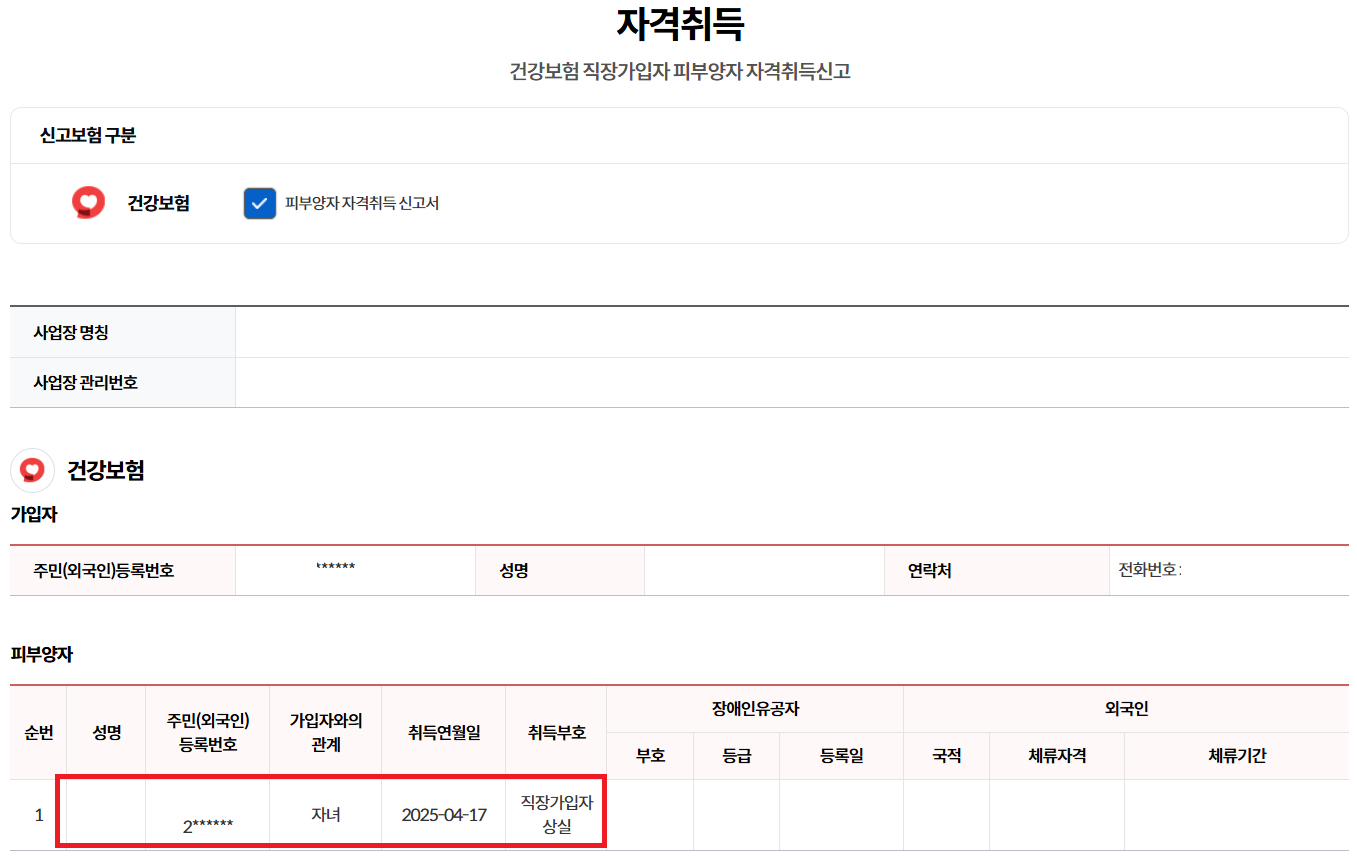Screen dimensions: 1357x859
Task: Click the masked number 2****** in dependent row
Action: click(x=207, y=812)
